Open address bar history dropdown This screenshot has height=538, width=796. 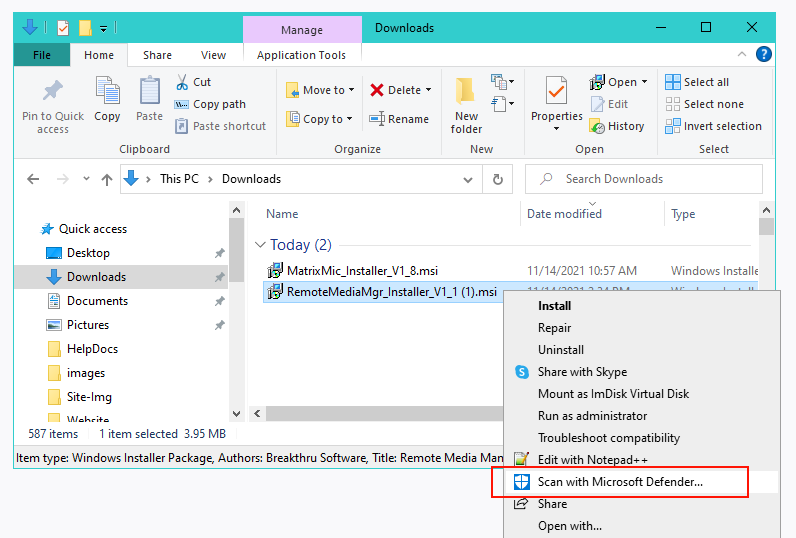click(468, 179)
